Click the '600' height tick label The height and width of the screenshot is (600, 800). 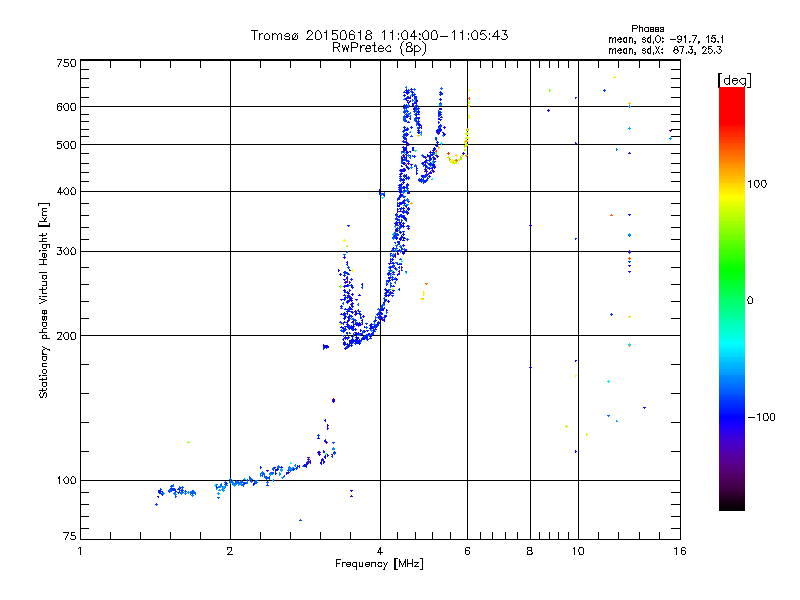click(66, 107)
